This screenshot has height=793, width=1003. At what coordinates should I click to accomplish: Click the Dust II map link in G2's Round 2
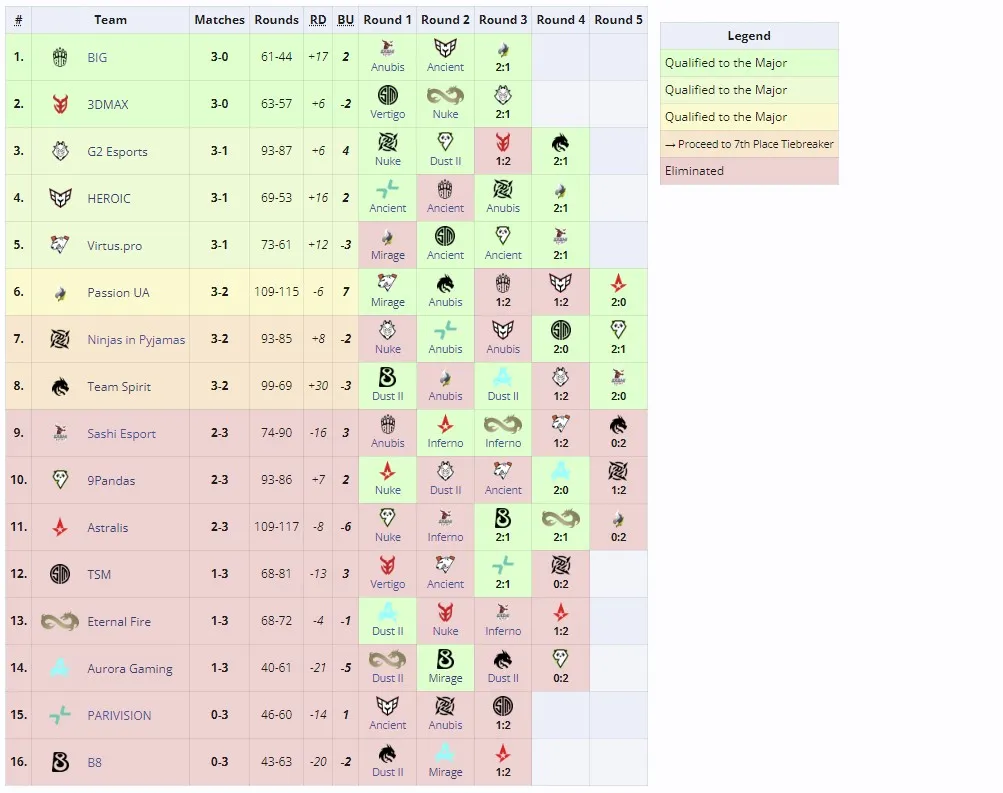point(445,161)
